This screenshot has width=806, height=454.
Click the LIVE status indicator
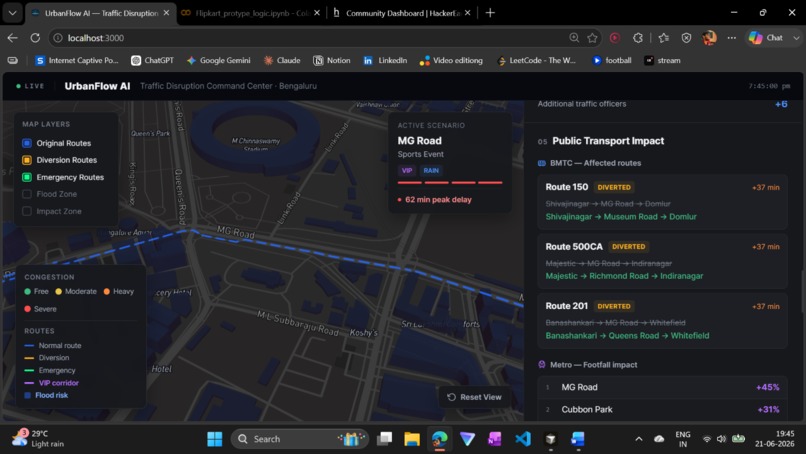[30, 86]
